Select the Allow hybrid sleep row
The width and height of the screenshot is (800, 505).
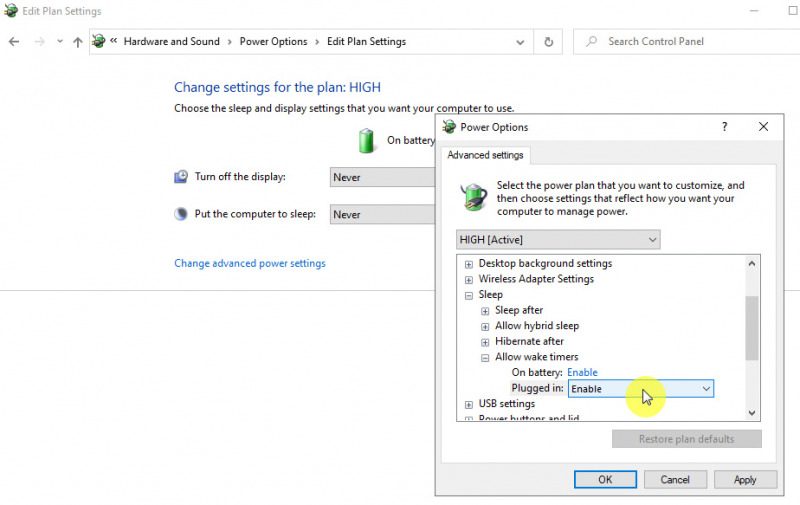coord(537,325)
